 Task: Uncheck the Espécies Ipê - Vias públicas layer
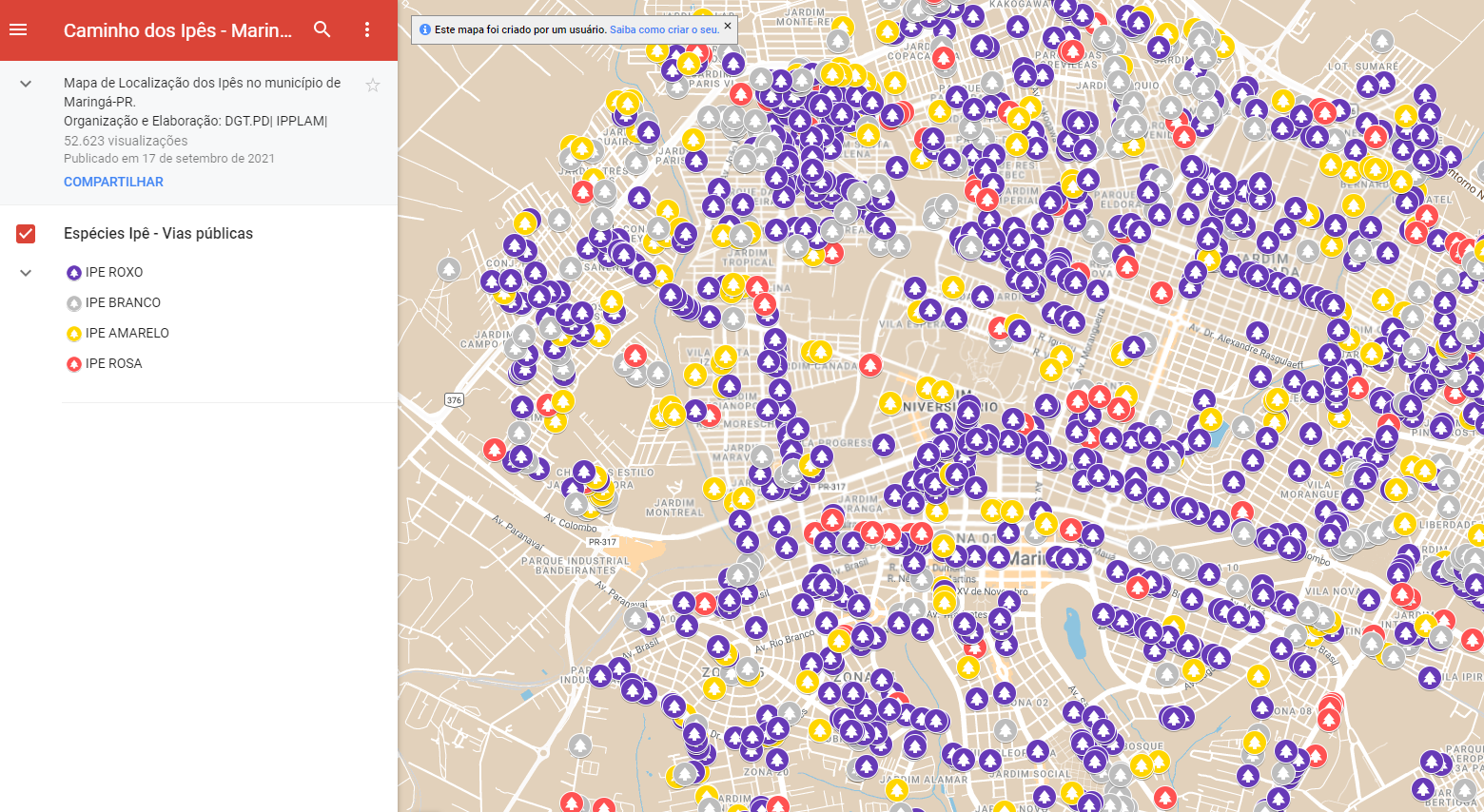(26, 234)
